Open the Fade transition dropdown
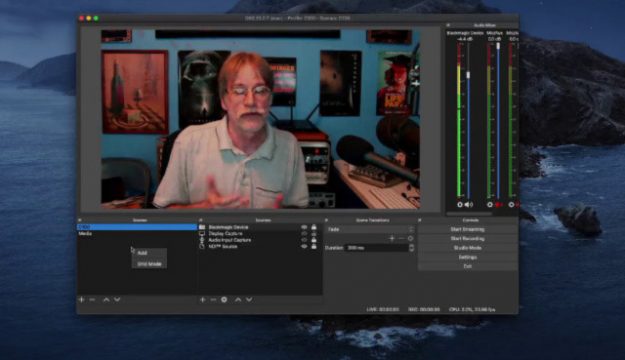The image size is (625, 360). [370, 229]
